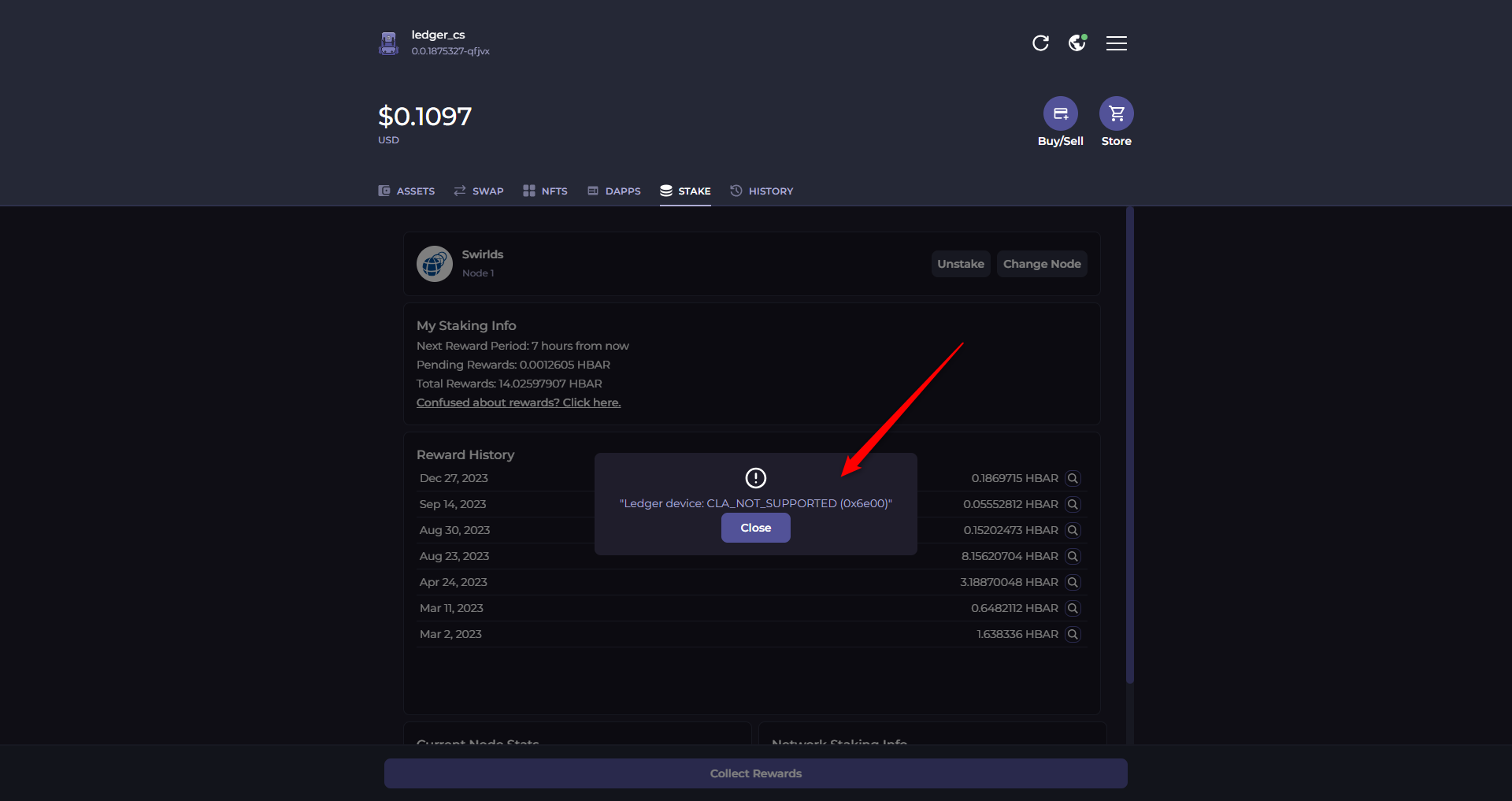Click Collect Rewards at the bottom
This screenshot has height=801, width=1512.
click(x=755, y=773)
